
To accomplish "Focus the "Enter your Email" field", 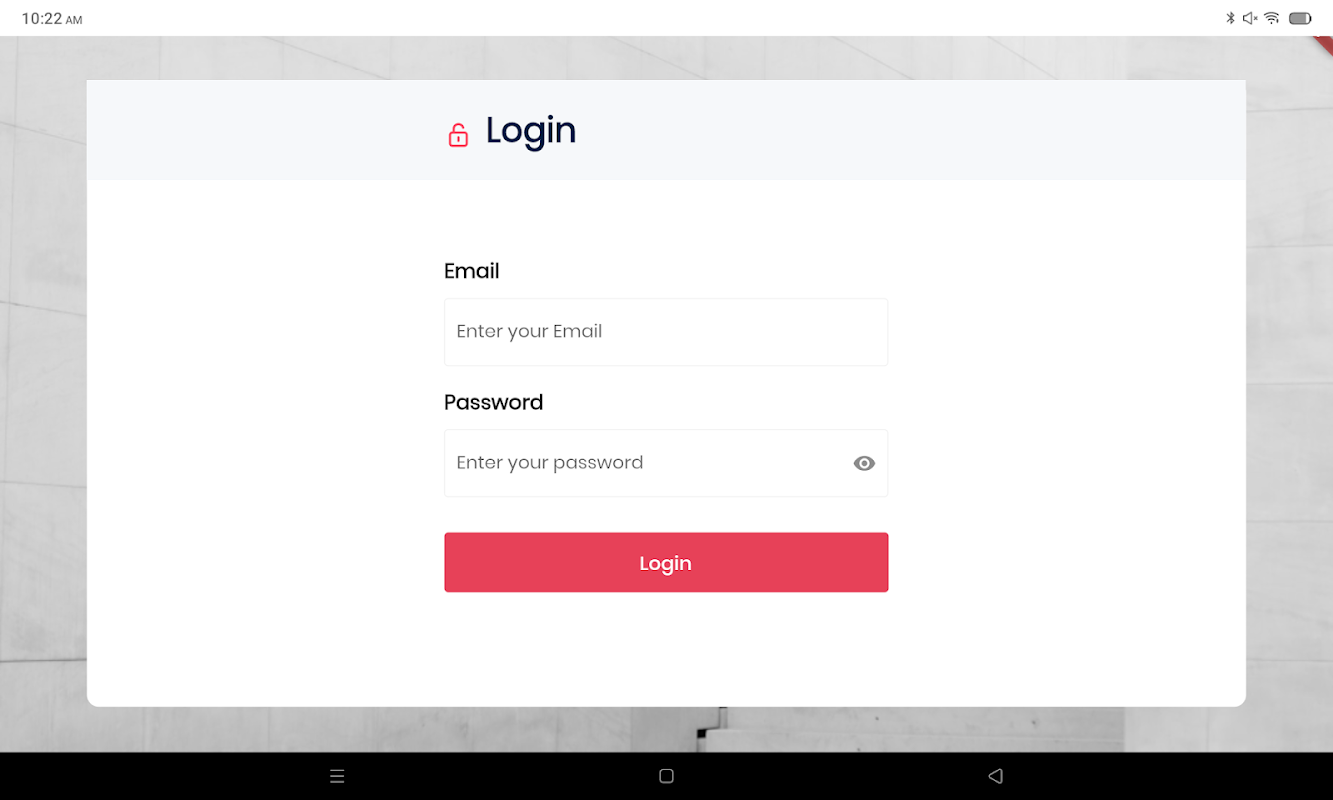I will (666, 332).
